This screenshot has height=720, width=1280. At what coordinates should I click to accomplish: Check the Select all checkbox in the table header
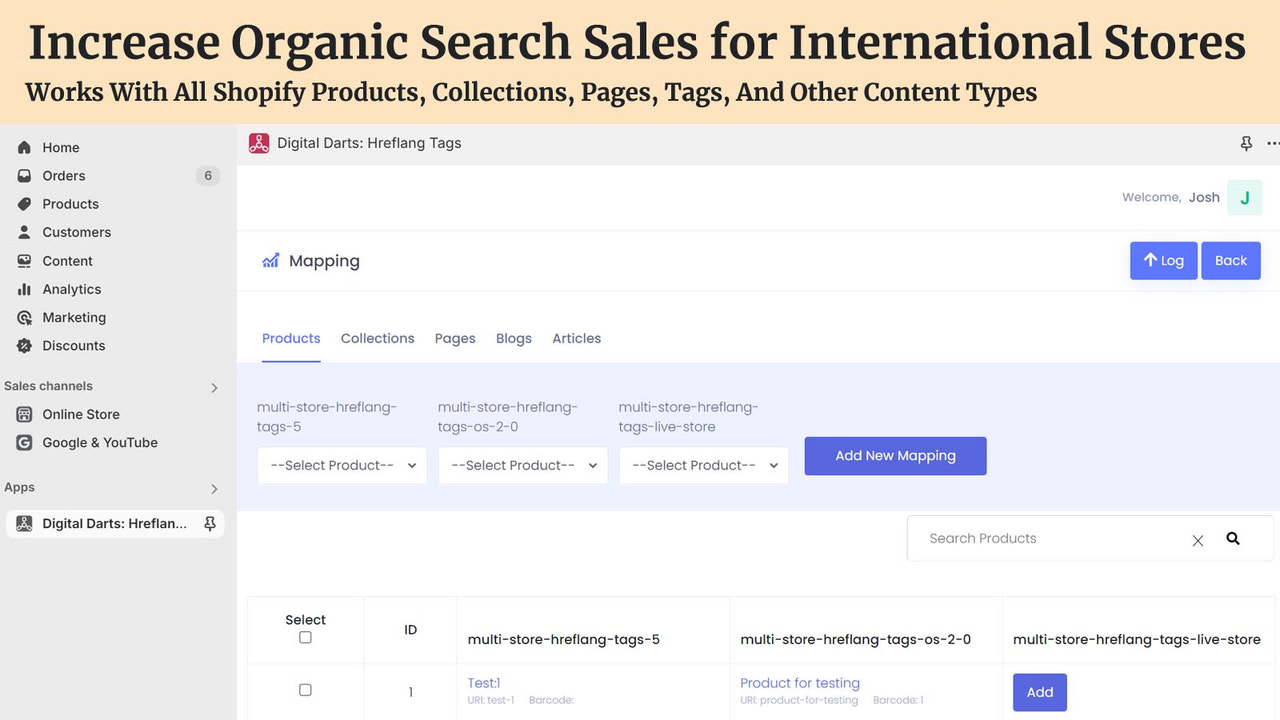[305, 636]
